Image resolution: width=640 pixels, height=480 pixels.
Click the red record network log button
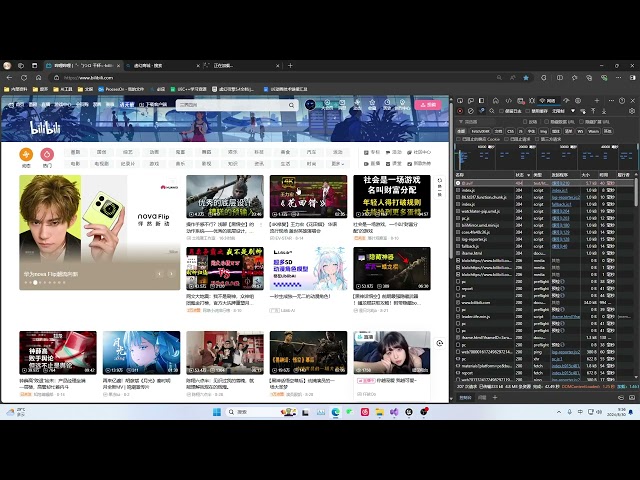460,111
